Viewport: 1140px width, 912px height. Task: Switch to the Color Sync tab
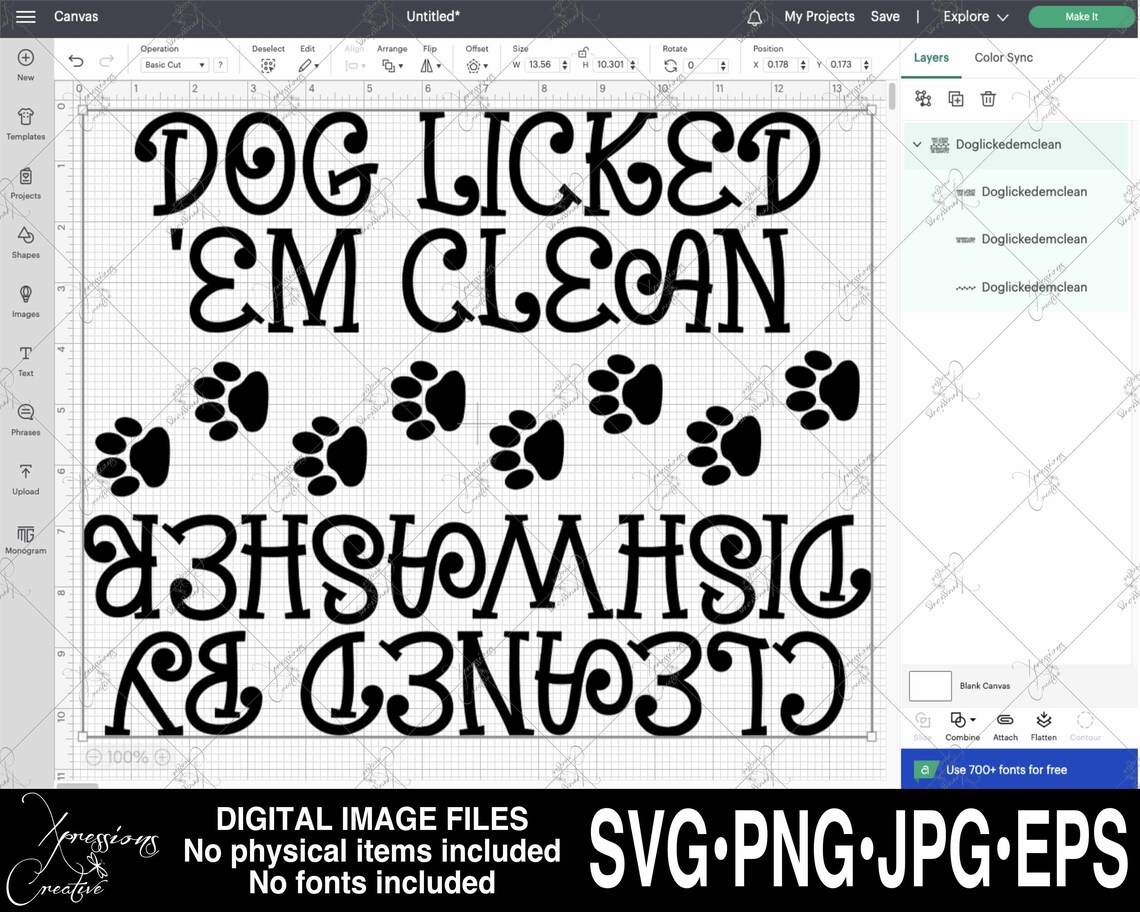[x=1003, y=57]
